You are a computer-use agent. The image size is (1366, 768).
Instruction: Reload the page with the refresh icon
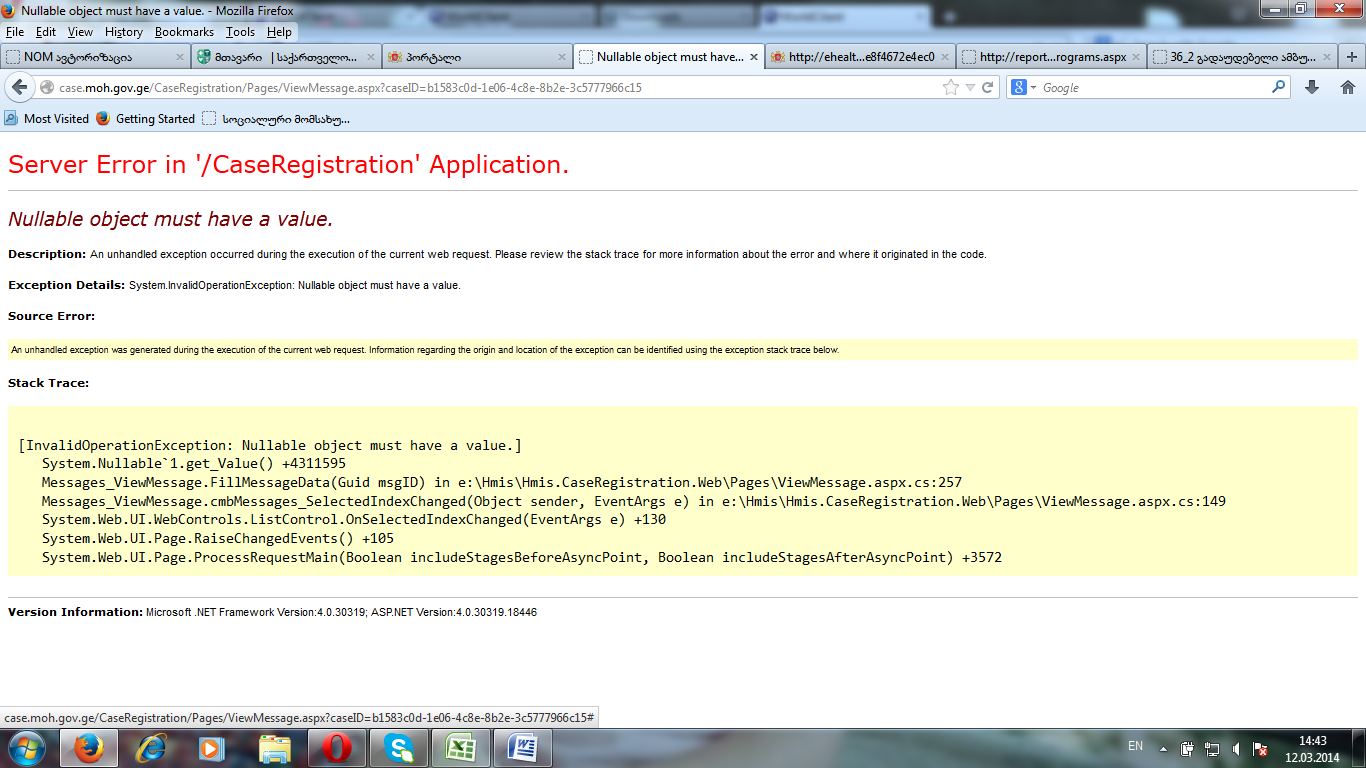(x=987, y=88)
